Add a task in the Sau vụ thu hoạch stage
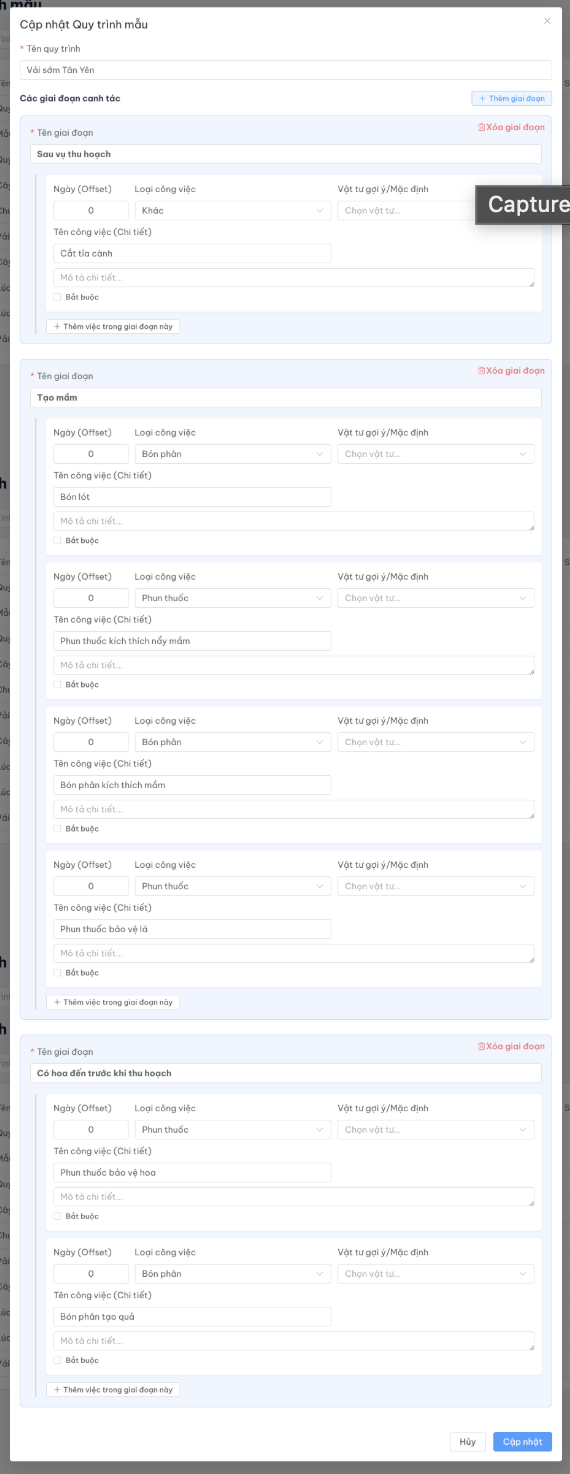570x1474 pixels. coord(113,326)
